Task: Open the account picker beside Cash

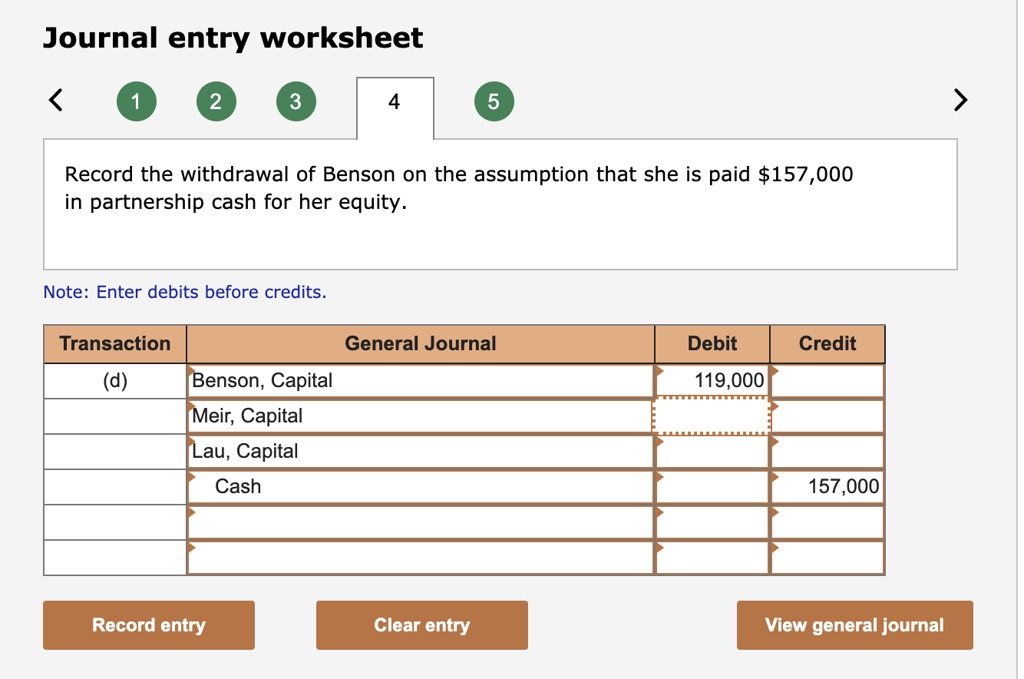Action: [x=191, y=480]
